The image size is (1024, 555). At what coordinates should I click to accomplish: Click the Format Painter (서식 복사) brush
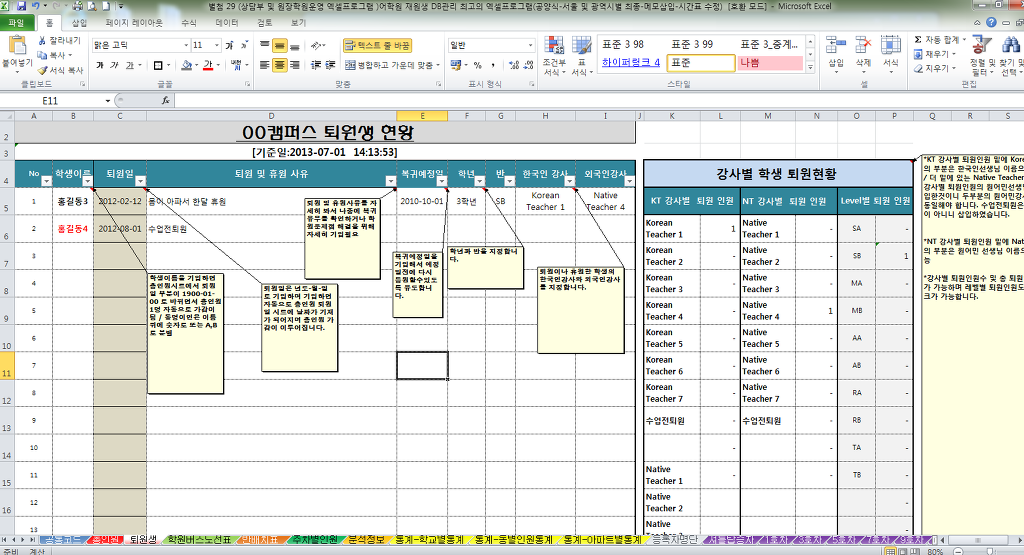[x=42, y=70]
